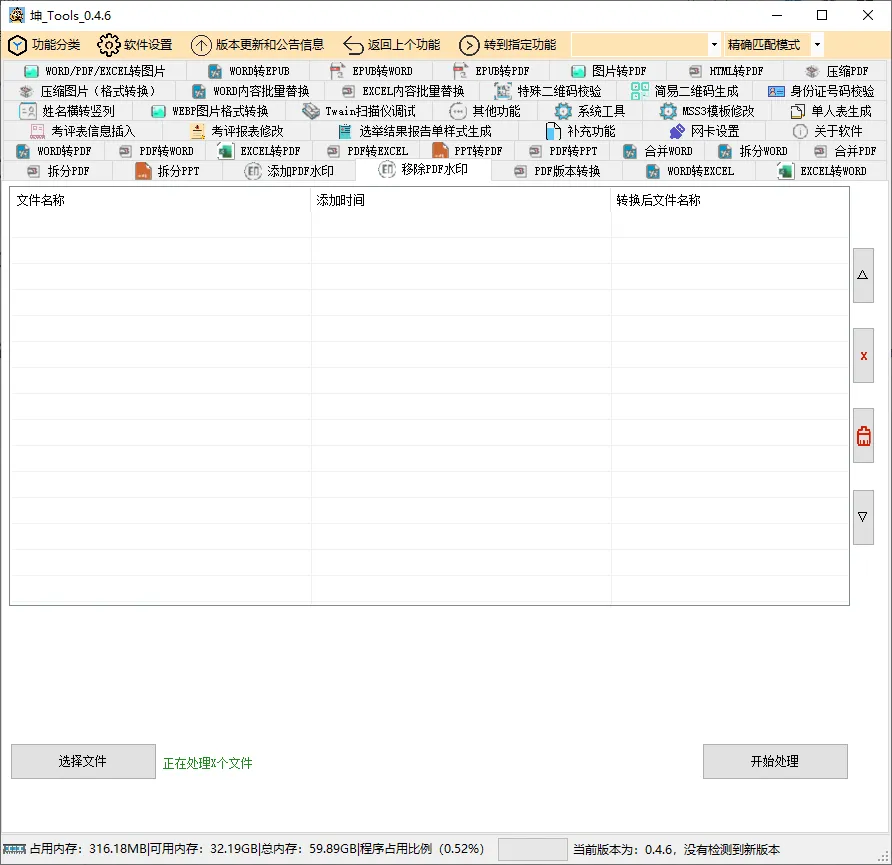Viewport: 892px width, 865px height.
Task: Click the 选择文件 button
Action: tap(83, 761)
